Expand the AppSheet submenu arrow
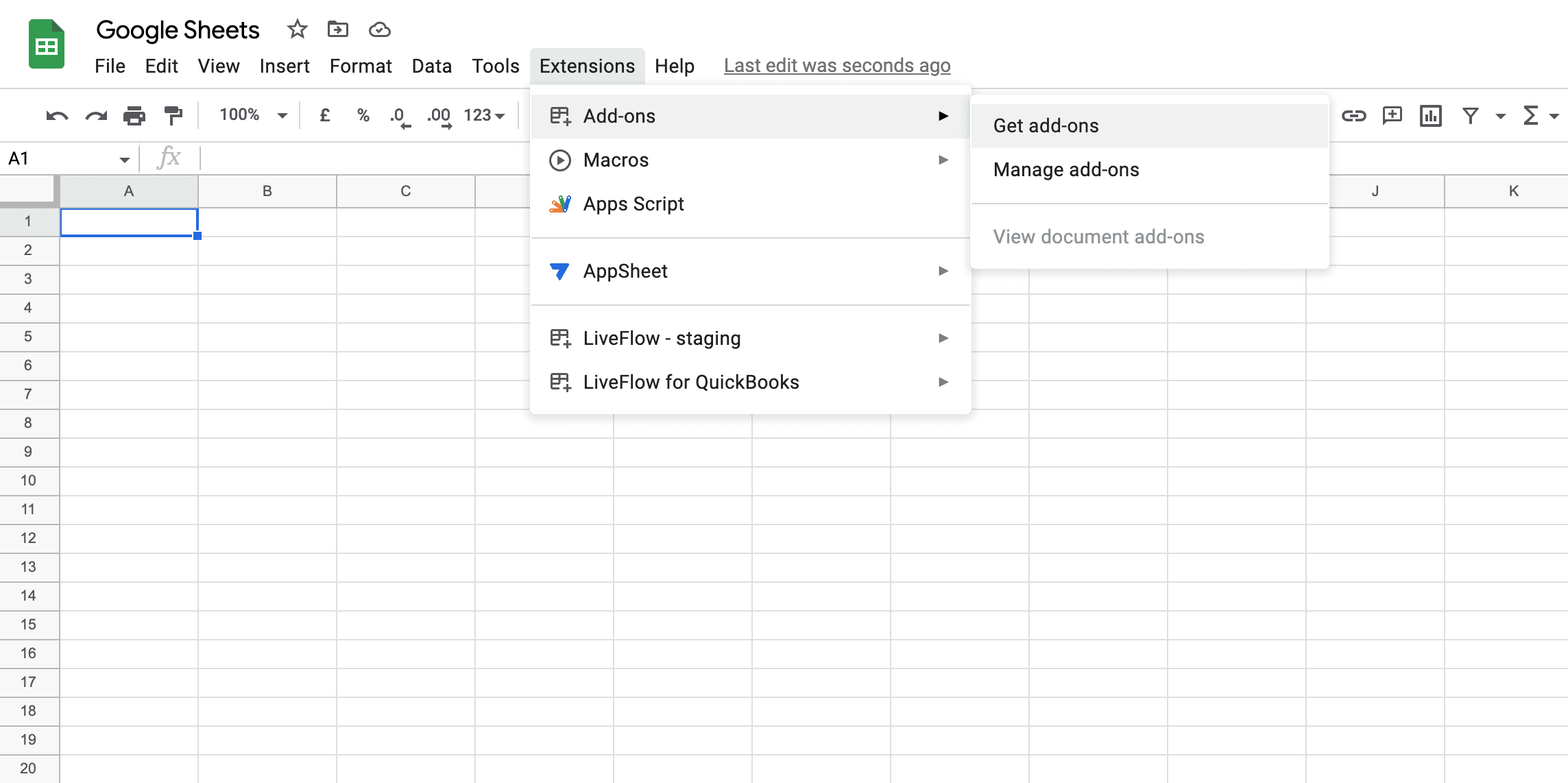 (943, 271)
